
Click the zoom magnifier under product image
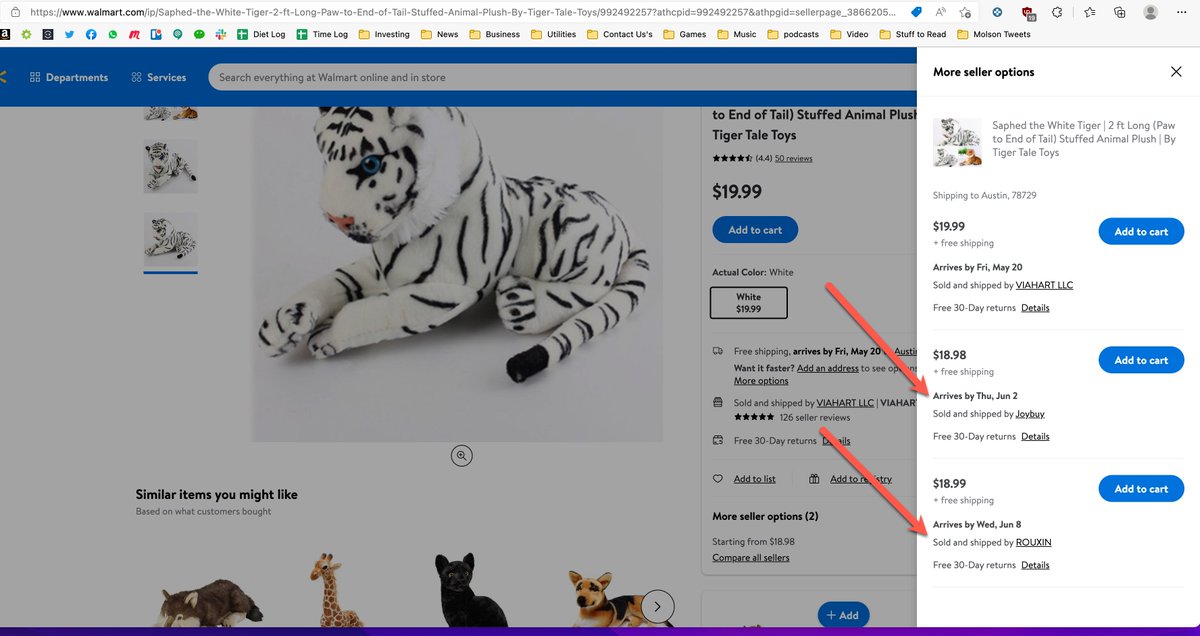(461, 455)
